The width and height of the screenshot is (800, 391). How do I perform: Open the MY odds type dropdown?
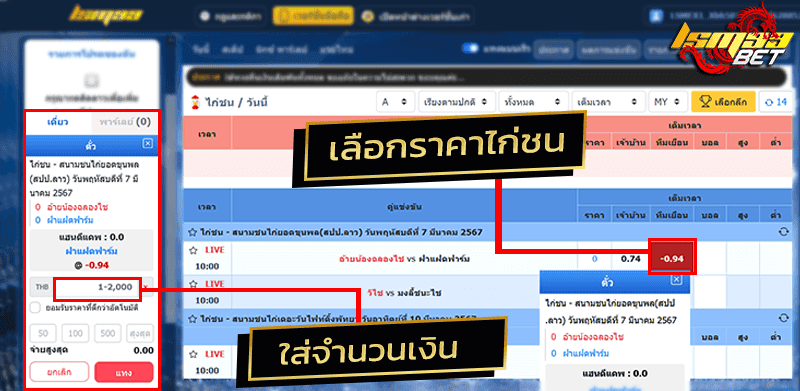click(x=667, y=102)
